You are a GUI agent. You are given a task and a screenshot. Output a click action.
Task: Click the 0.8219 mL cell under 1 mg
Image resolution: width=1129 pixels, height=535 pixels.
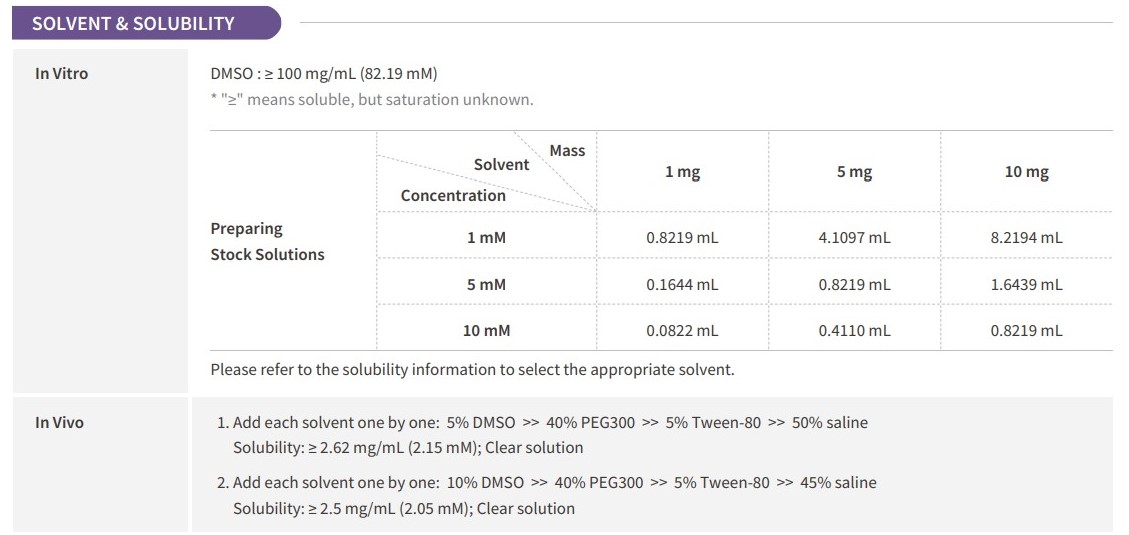pos(683,238)
